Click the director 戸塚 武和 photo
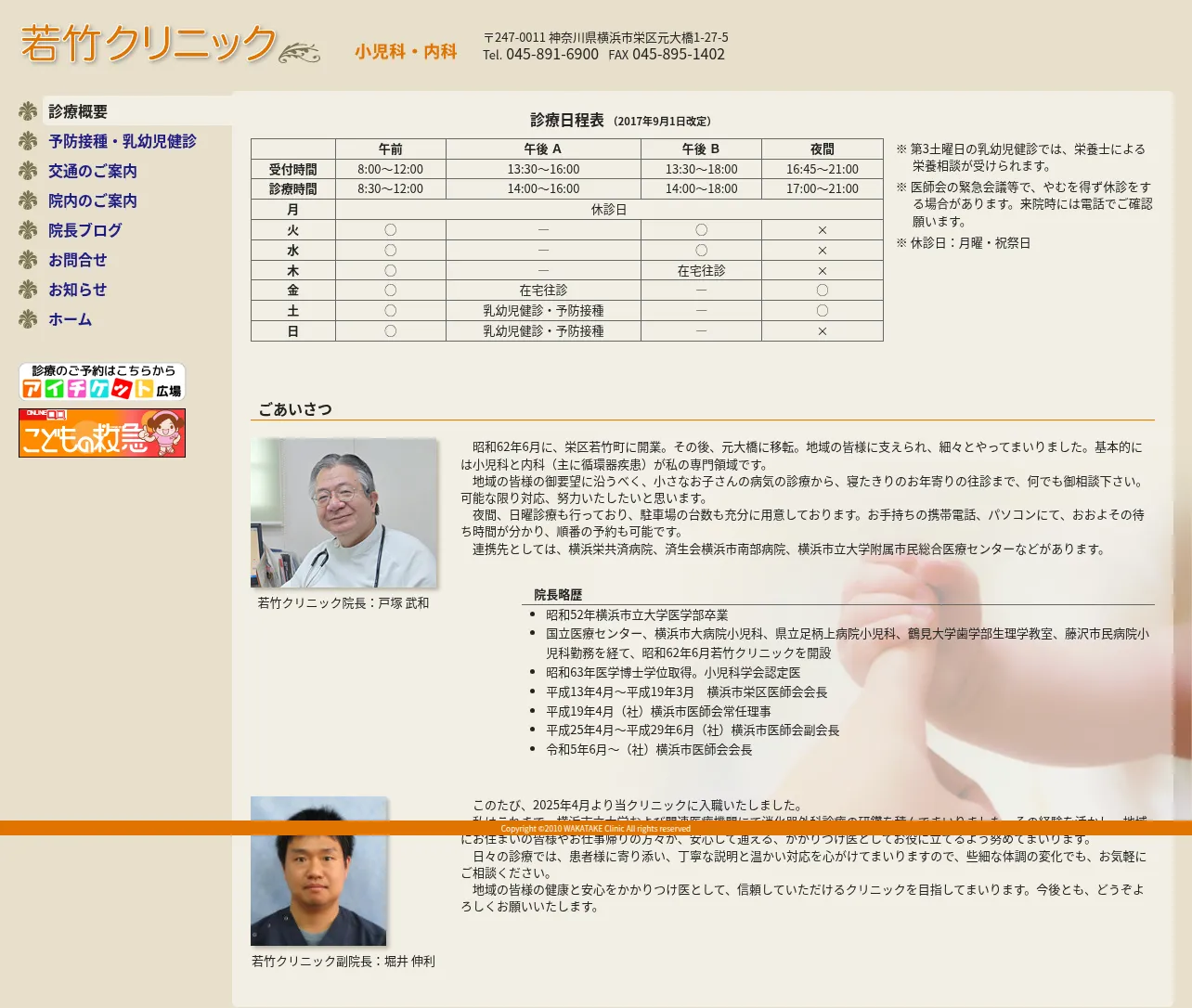The width and height of the screenshot is (1192, 1008). (x=343, y=512)
